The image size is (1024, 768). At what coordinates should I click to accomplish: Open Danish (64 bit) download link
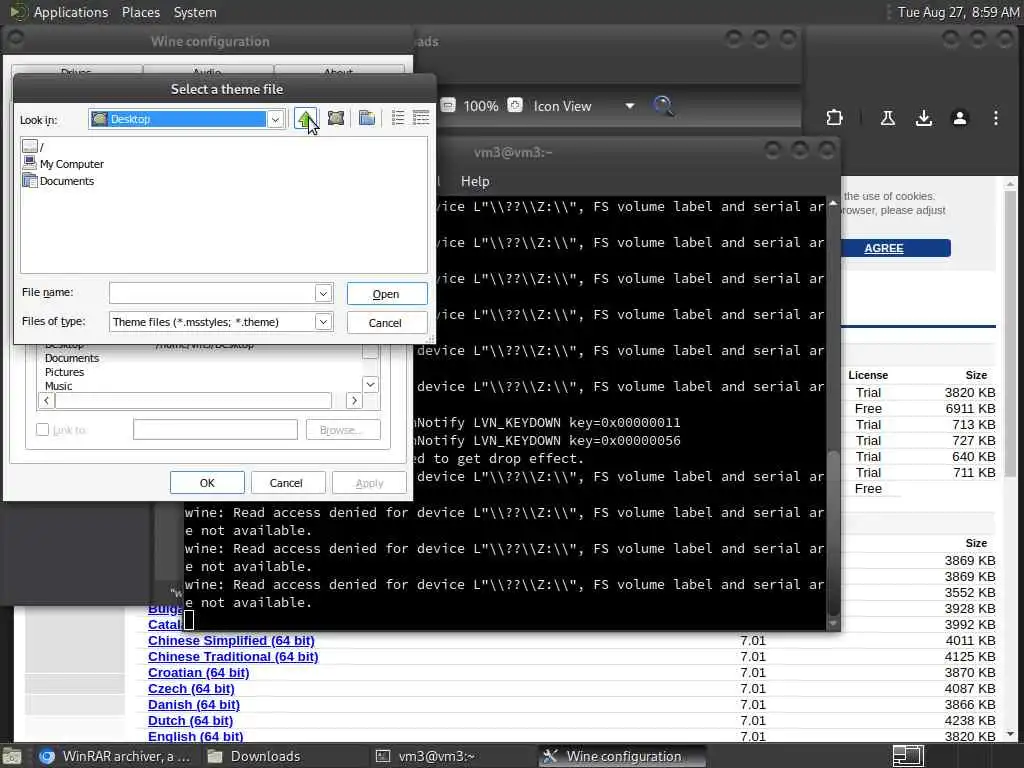[194, 705]
